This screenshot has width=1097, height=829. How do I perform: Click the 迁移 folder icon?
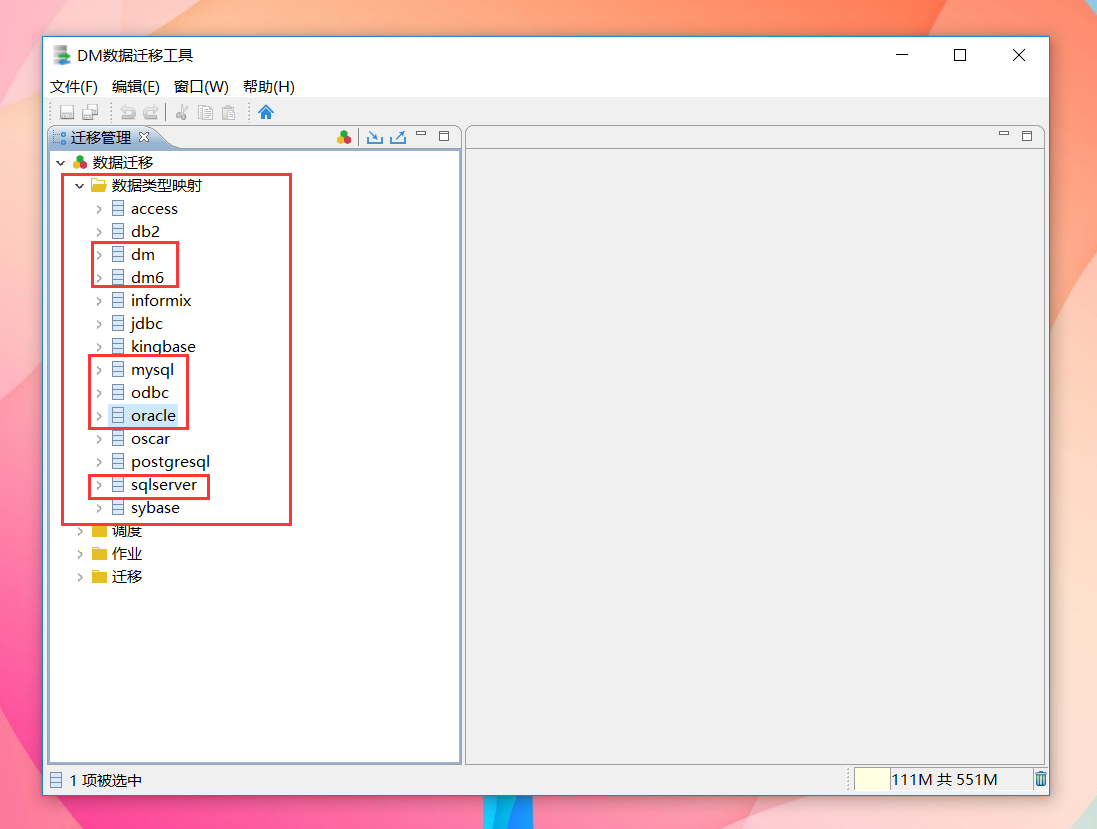(99, 576)
